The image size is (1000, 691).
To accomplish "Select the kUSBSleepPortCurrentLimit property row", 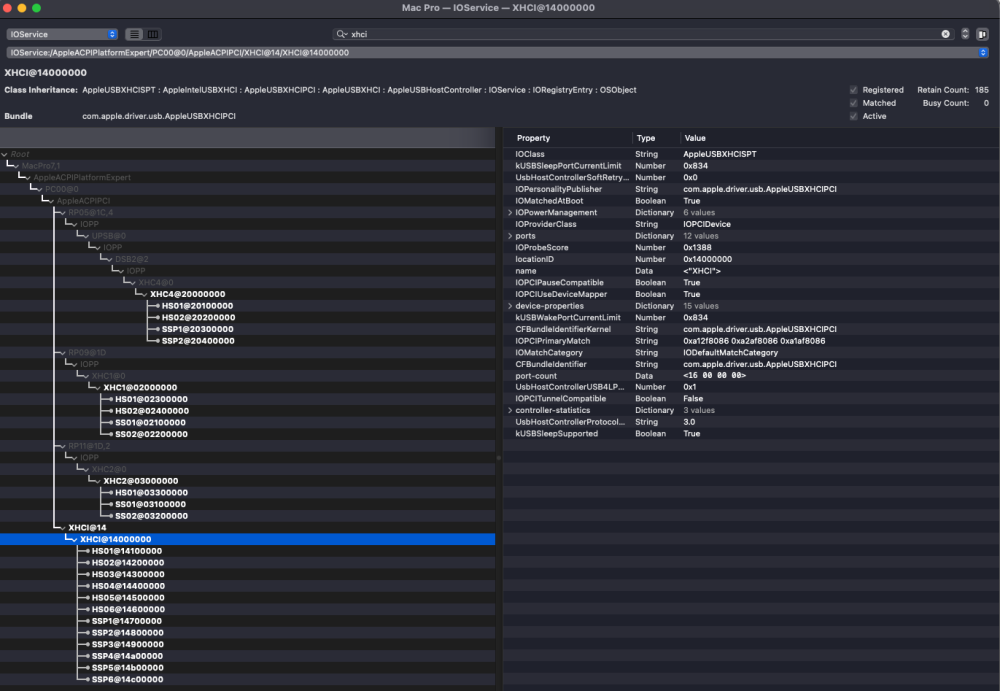I will coord(751,166).
